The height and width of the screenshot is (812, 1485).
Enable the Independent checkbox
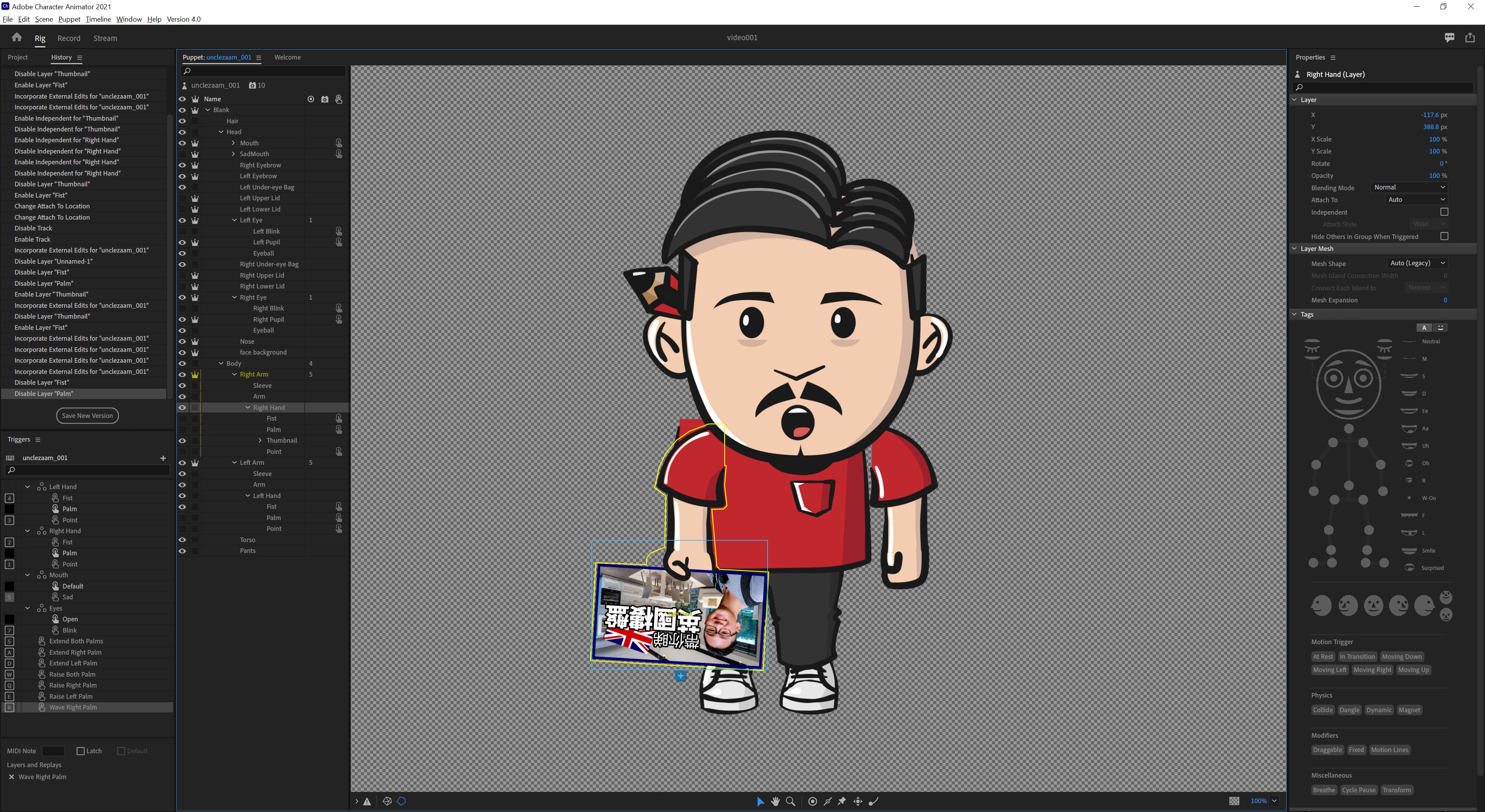[x=1444, y=212]
